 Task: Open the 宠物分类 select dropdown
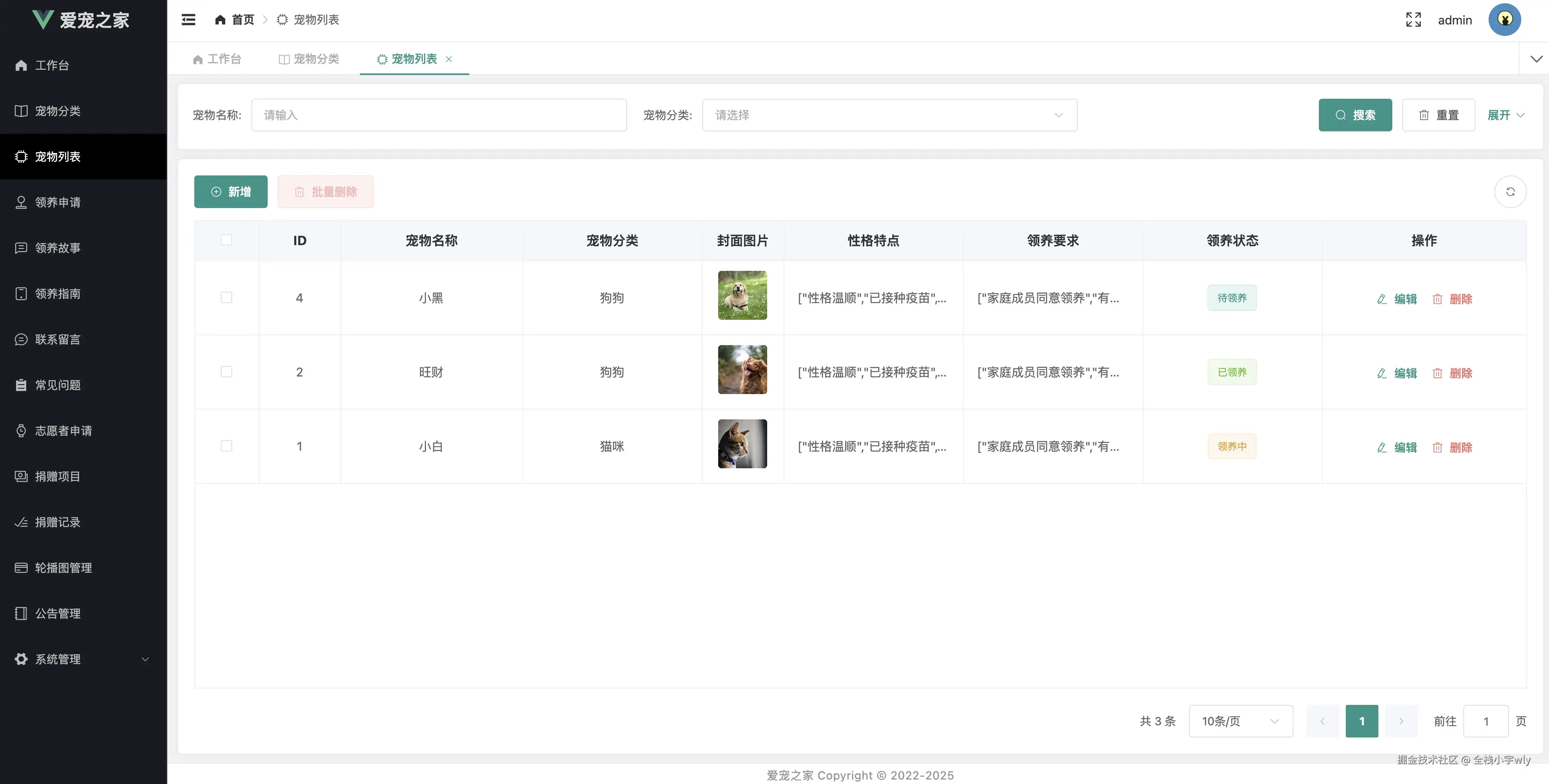click(x=889, y=115)
